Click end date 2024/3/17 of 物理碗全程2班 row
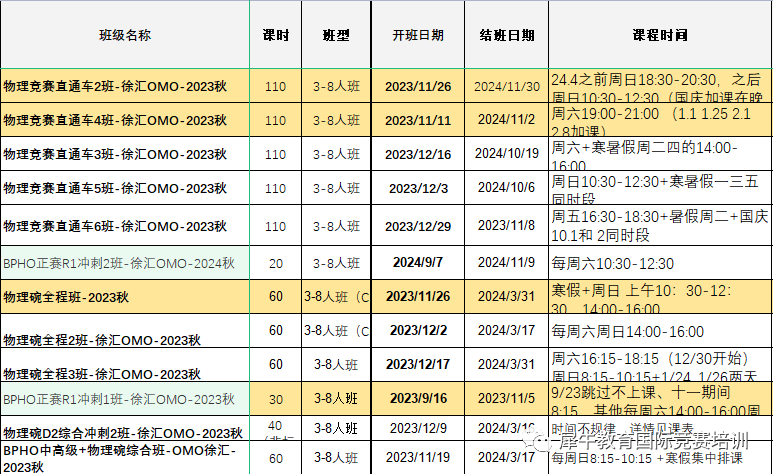 point(506,331)
